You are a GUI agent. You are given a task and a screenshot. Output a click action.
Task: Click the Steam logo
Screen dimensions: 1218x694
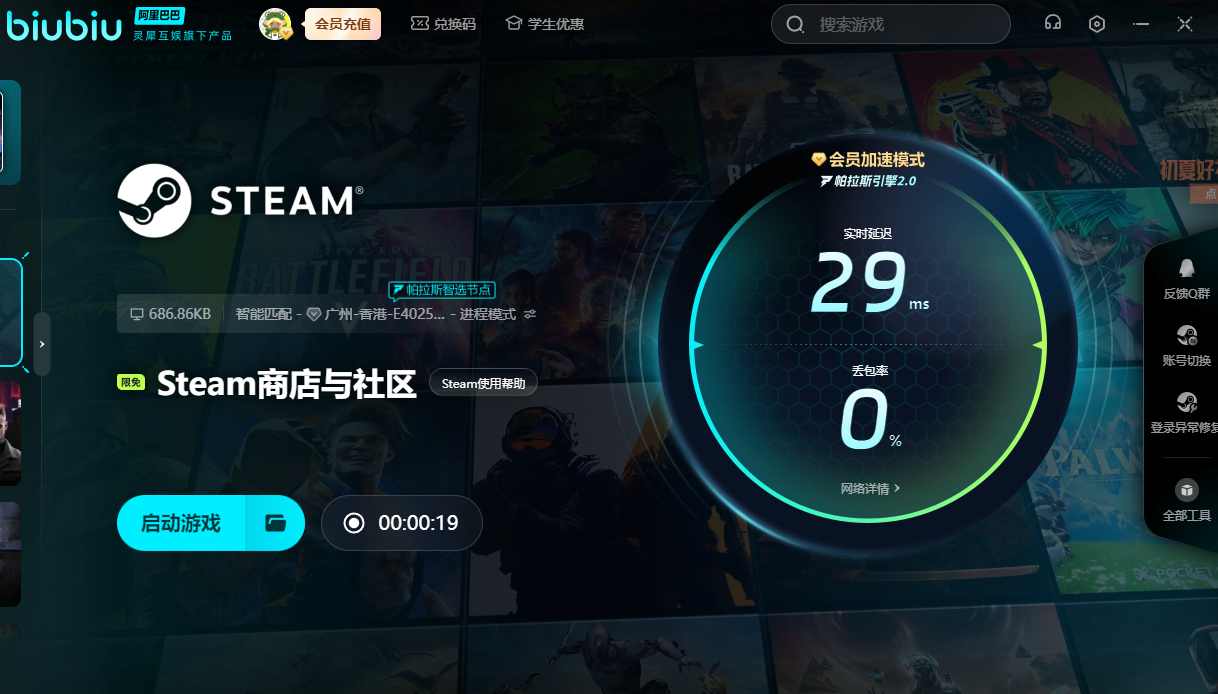coord(240,201)
